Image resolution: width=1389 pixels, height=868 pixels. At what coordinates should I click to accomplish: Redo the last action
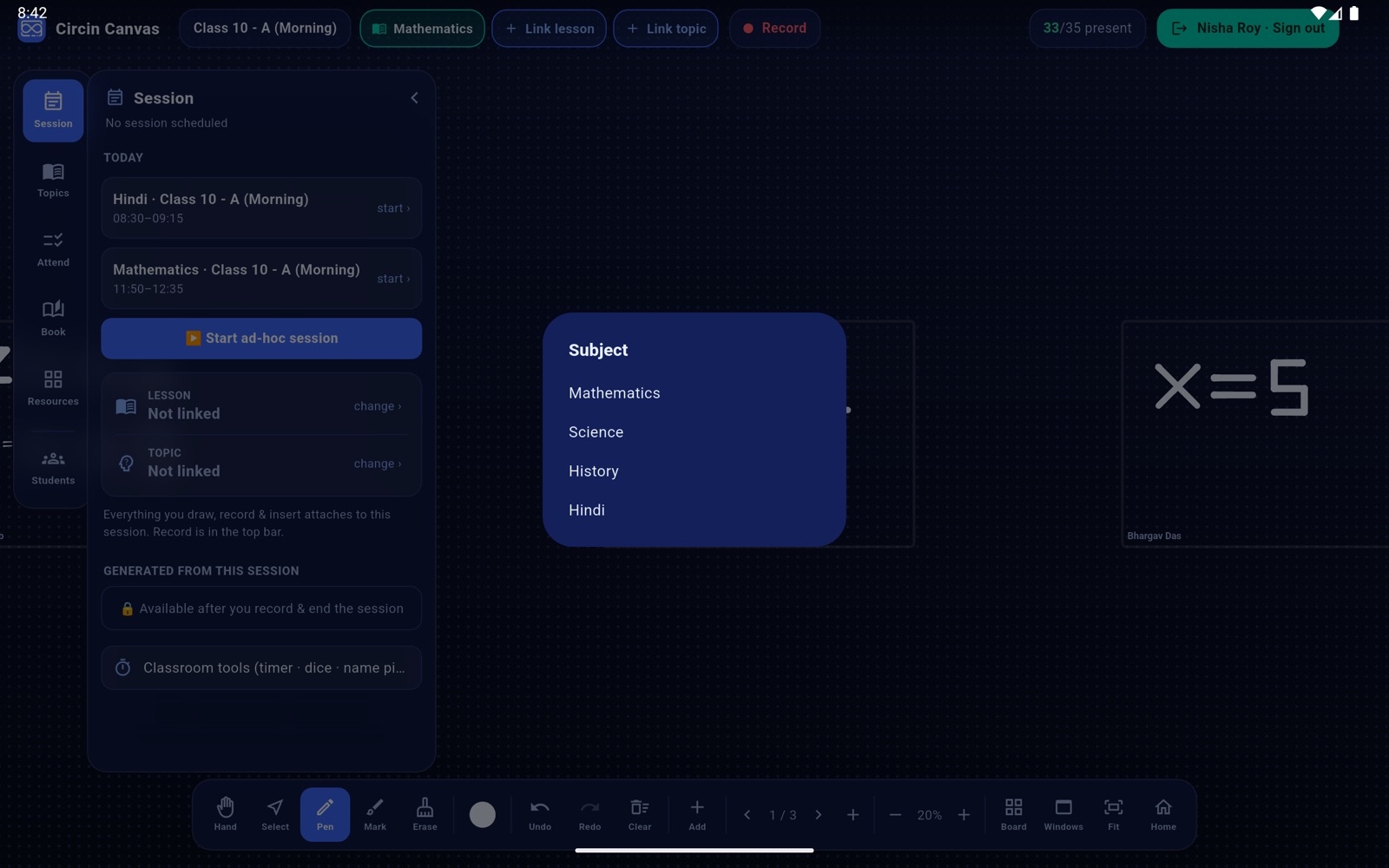click(x=590, y=814)
